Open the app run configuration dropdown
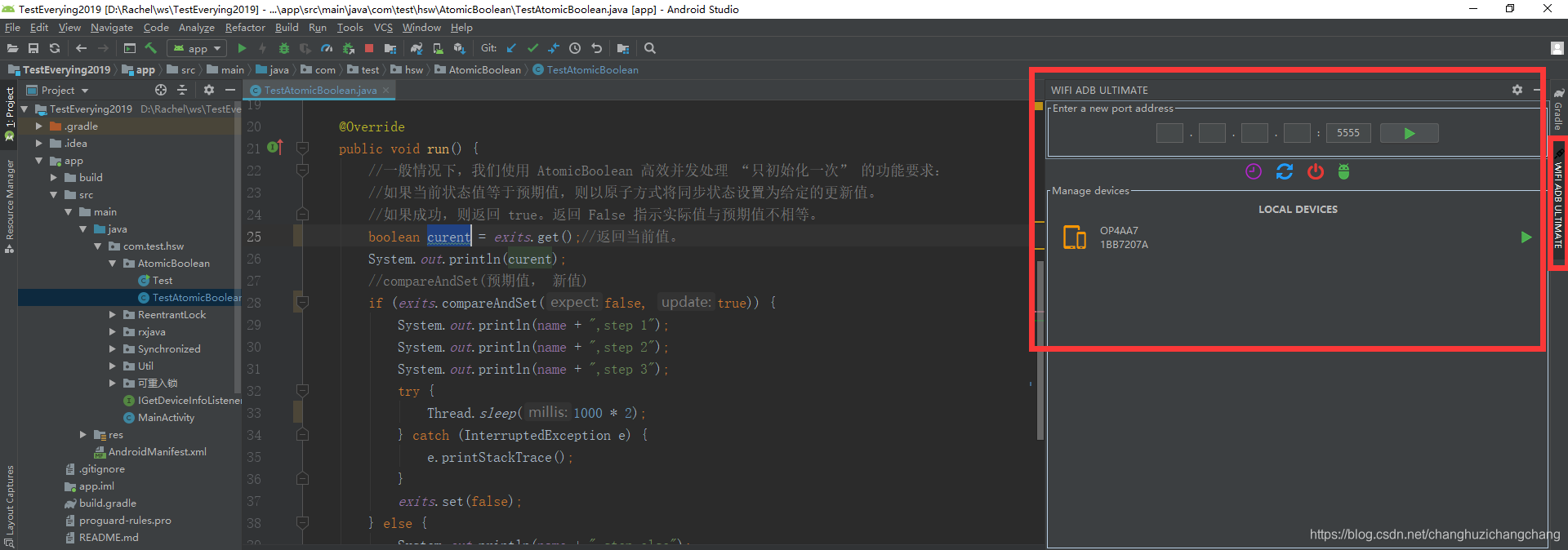The image size is (1568, 550). 197,48
